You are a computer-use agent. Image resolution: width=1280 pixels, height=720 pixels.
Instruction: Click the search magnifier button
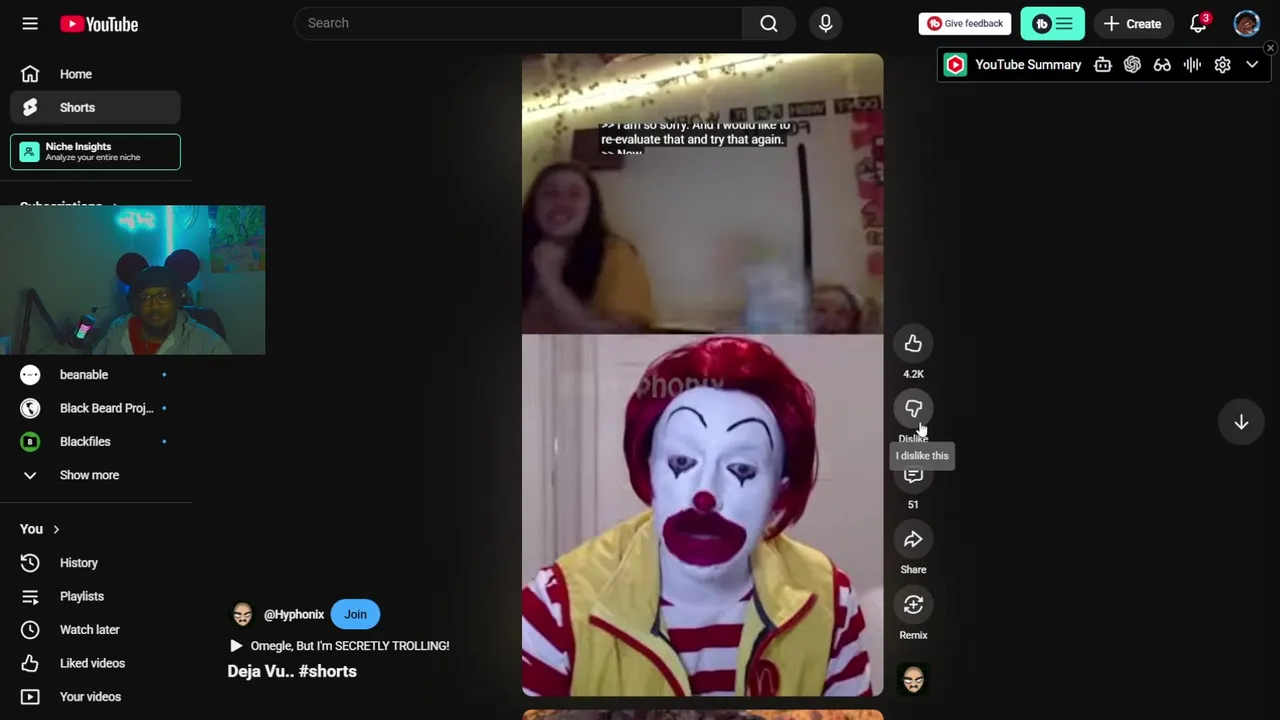click(x=768, y=23)
